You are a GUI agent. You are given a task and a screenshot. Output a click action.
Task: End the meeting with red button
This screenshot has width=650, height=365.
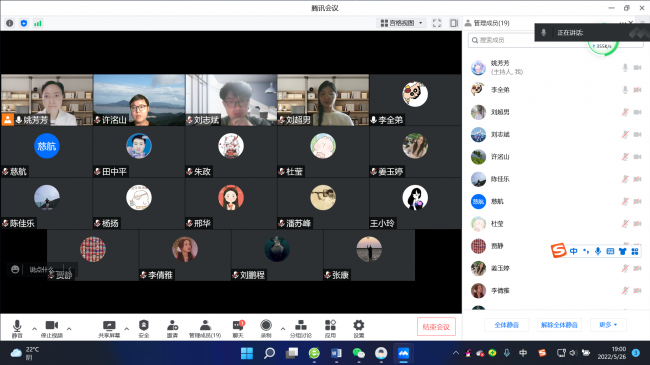(436, 327)
